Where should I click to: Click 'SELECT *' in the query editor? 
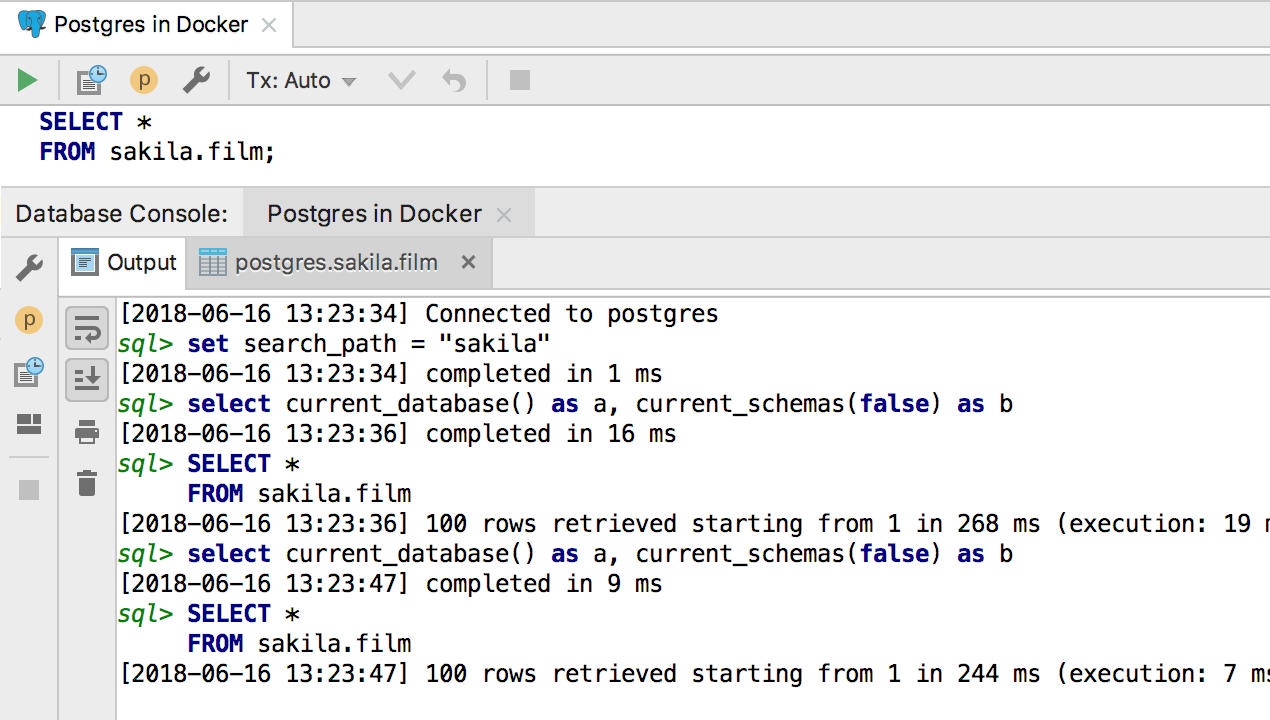click(96, 122)
